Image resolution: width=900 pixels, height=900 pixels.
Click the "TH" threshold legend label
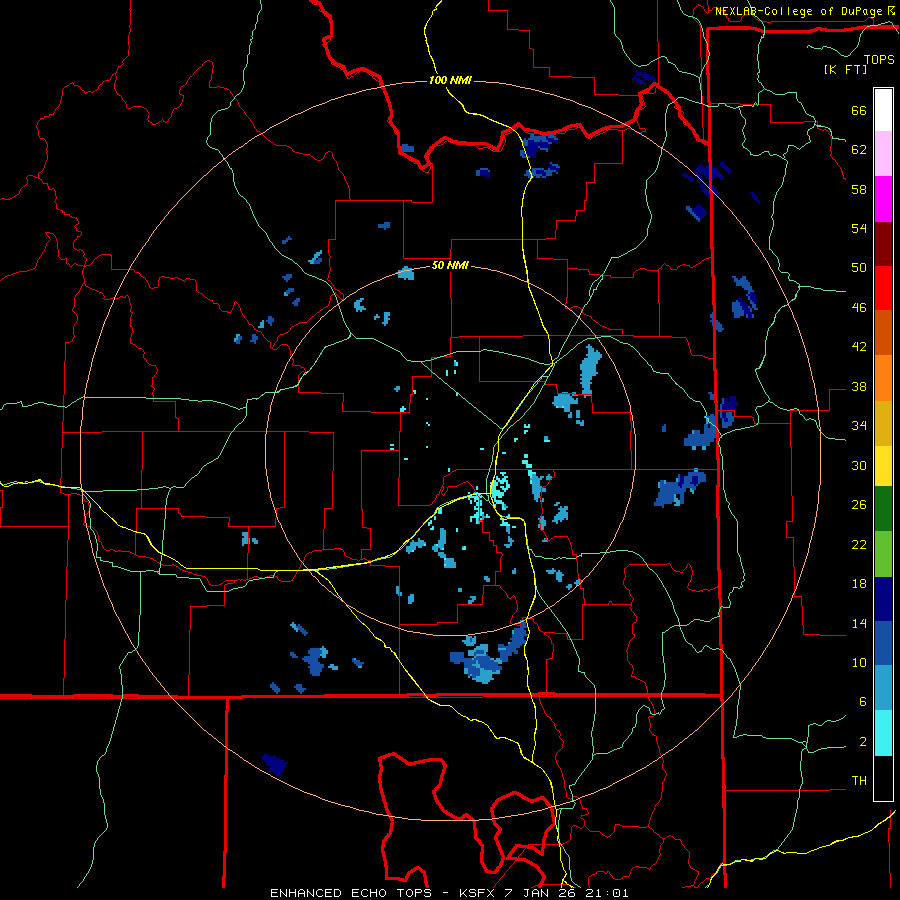pyautogui.click(x=859, y=781)
